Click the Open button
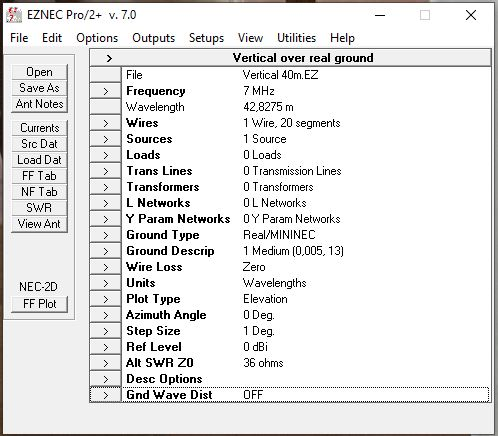Screen dimensions: 498x436 click(x=39, y=72)
